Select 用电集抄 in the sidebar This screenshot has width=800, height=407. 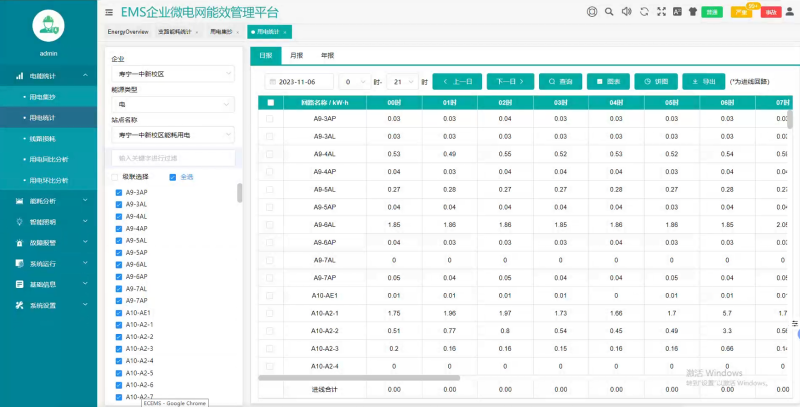point(48,97)
